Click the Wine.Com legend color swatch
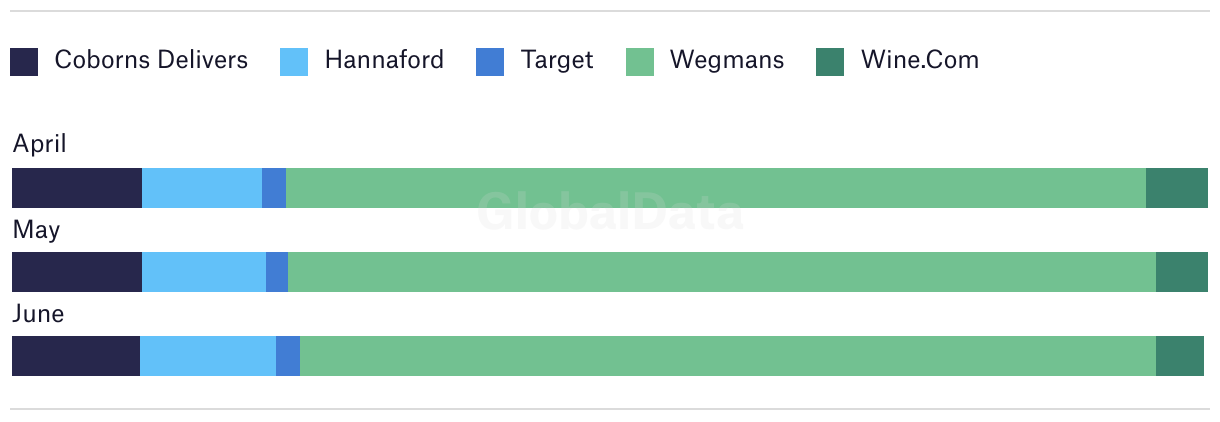Viewport: 1220px width, 422px height. [x=830, y=62]
